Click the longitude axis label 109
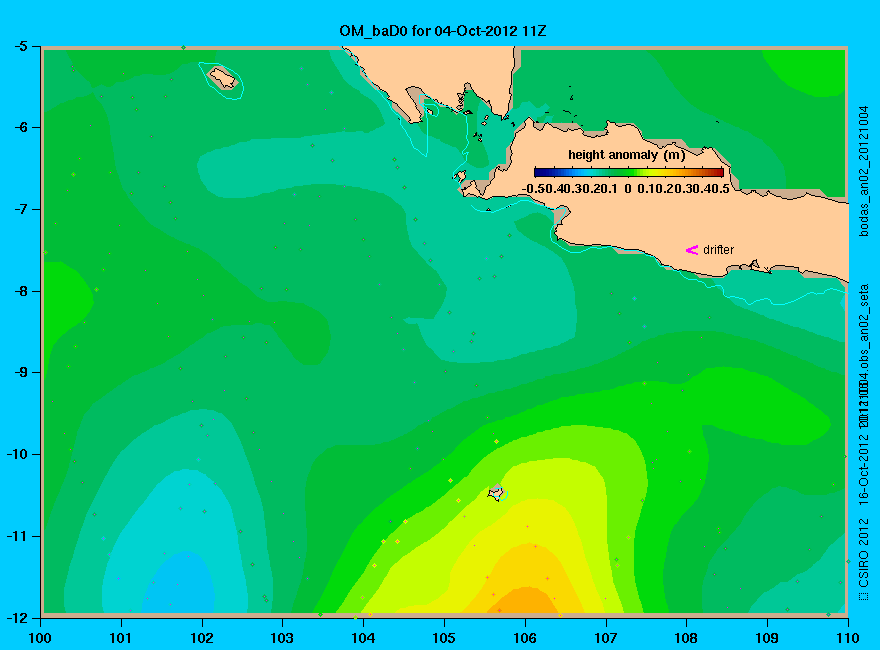This screenshot has height=650, width=880. pyautogui.click(x=767, y=638)
